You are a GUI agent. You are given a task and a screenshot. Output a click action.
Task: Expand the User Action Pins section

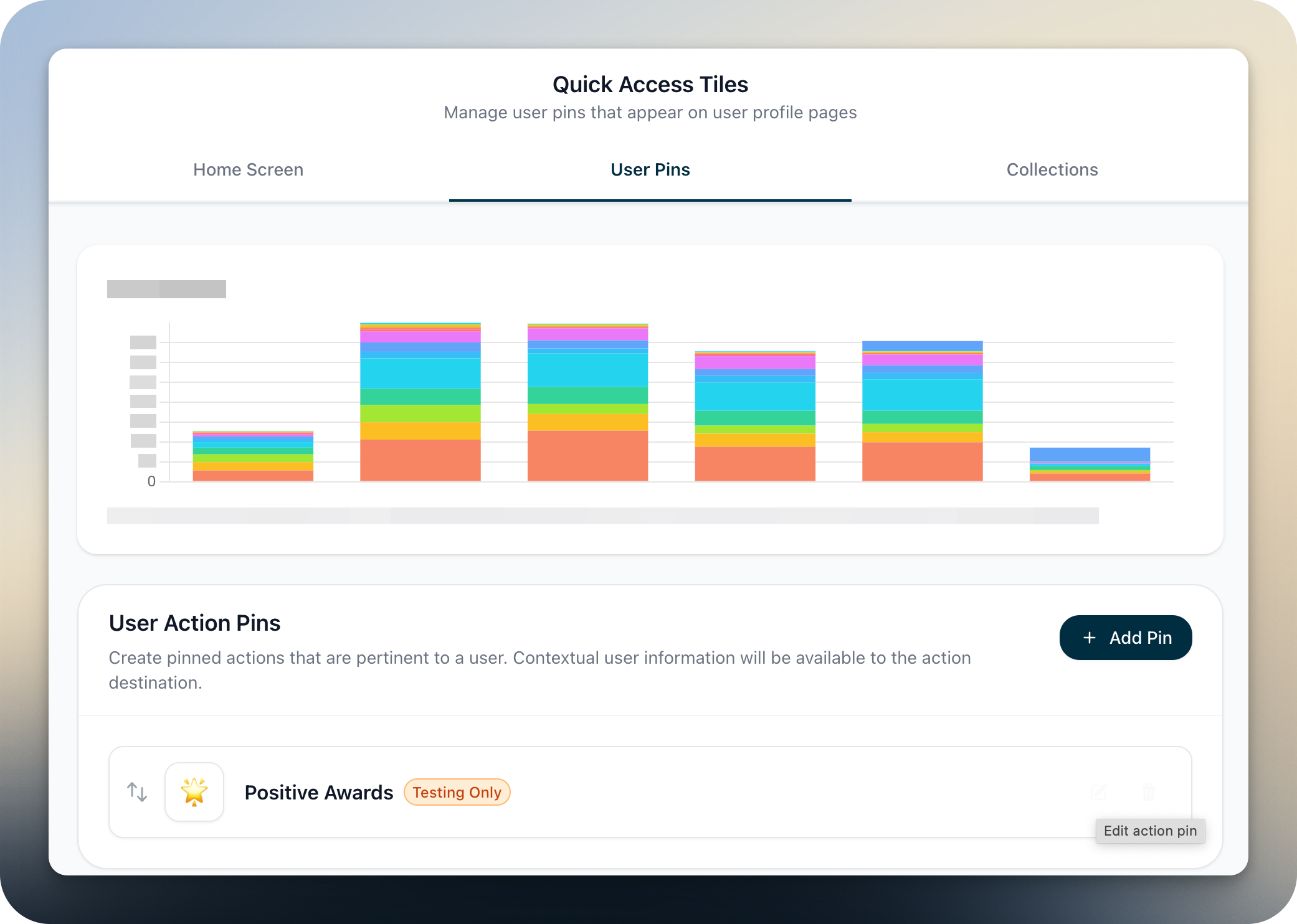[194, 623]
